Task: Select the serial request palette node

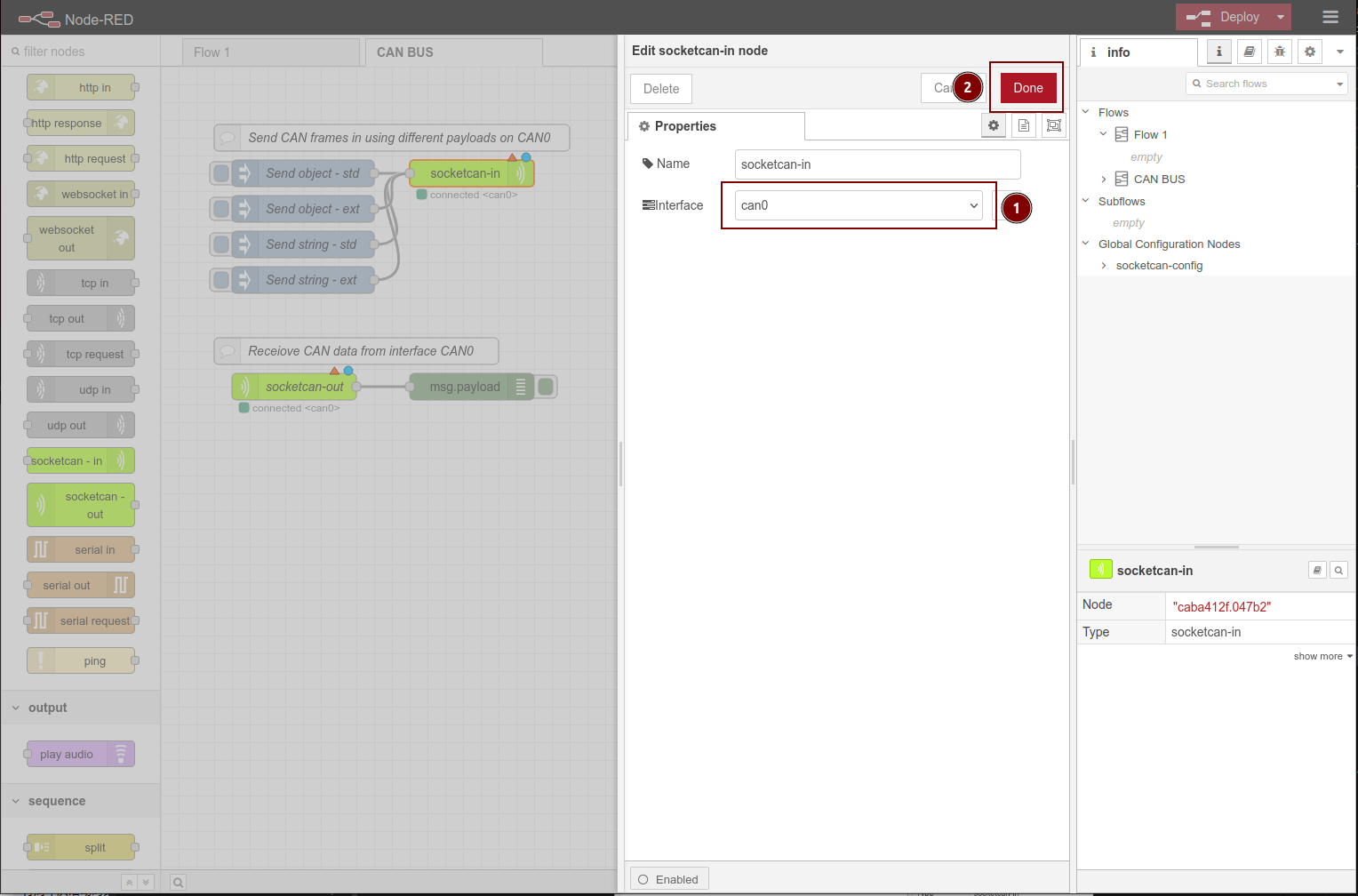Action: 81,620
